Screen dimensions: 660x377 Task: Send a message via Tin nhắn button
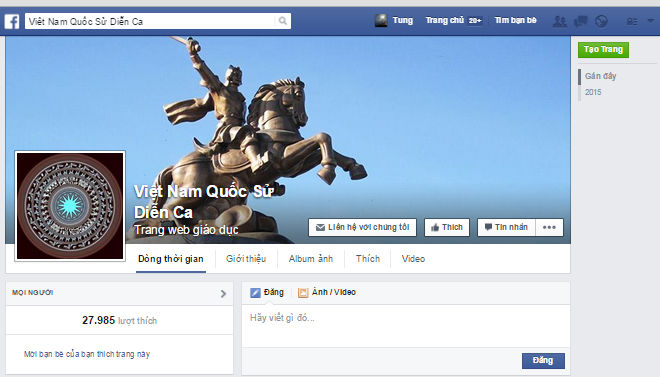[x=506, y=227]
